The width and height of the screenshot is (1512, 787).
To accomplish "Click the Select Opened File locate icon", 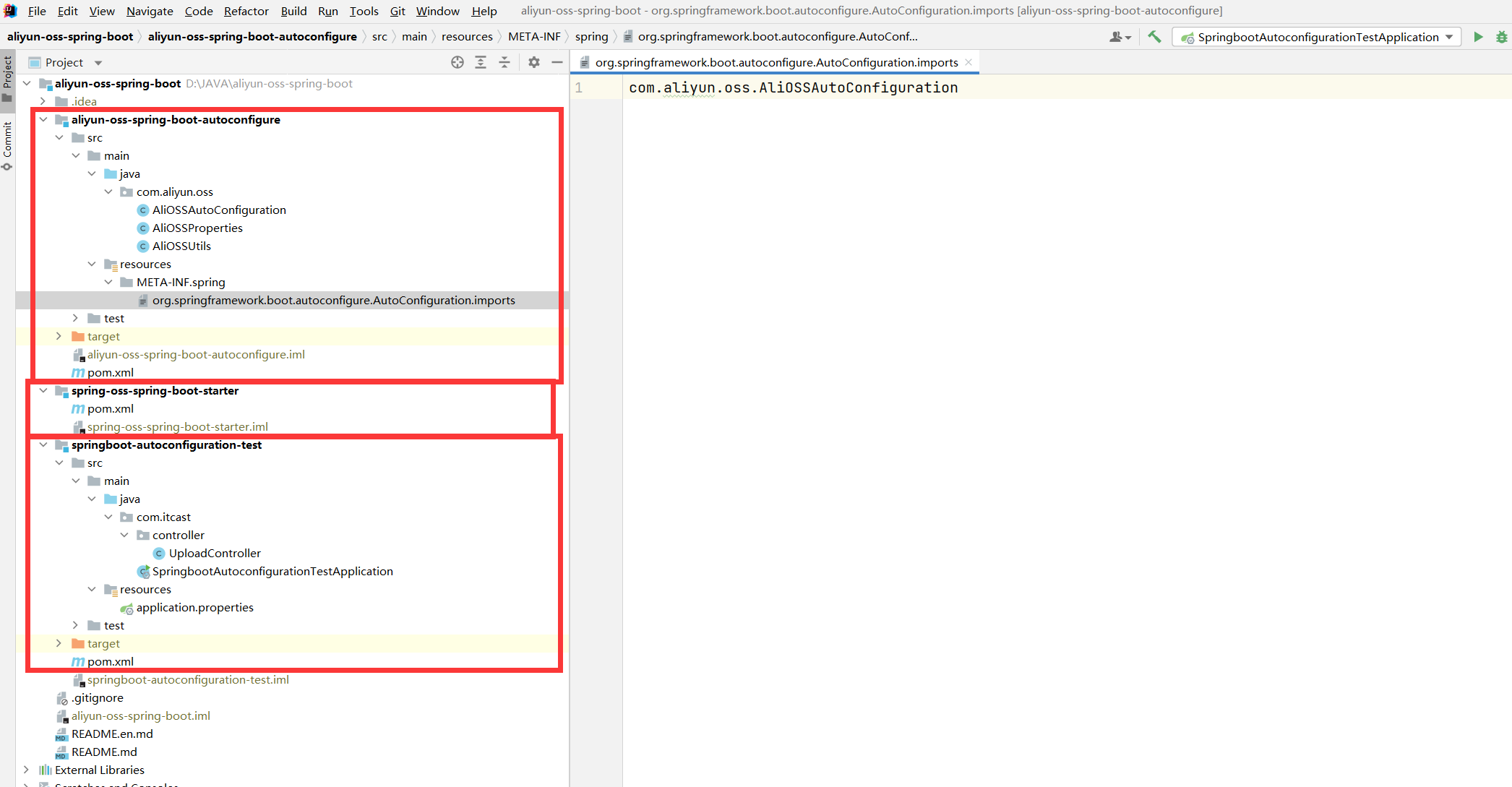I will [458, 62].
